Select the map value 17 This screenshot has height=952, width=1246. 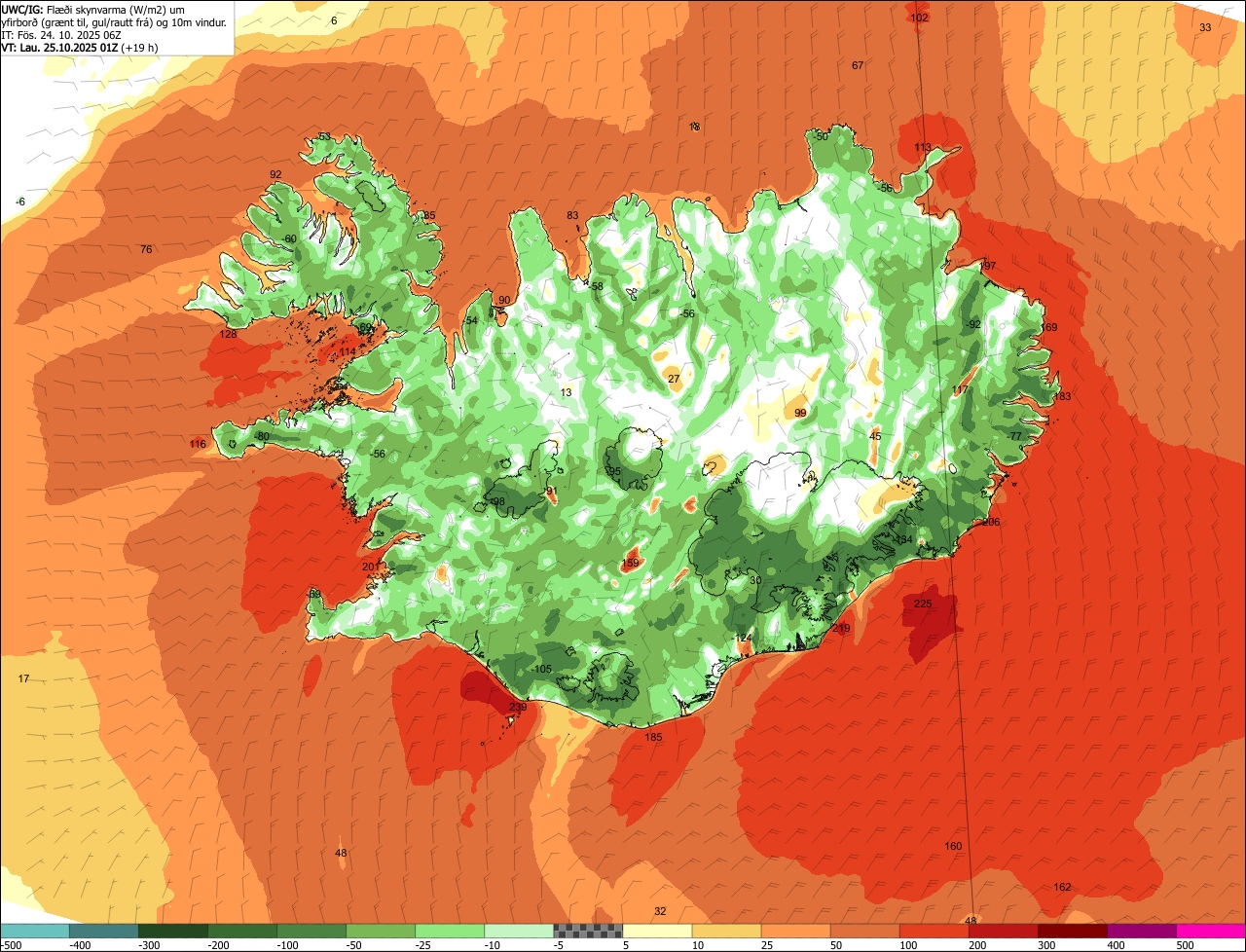click(x=23, y=678)
